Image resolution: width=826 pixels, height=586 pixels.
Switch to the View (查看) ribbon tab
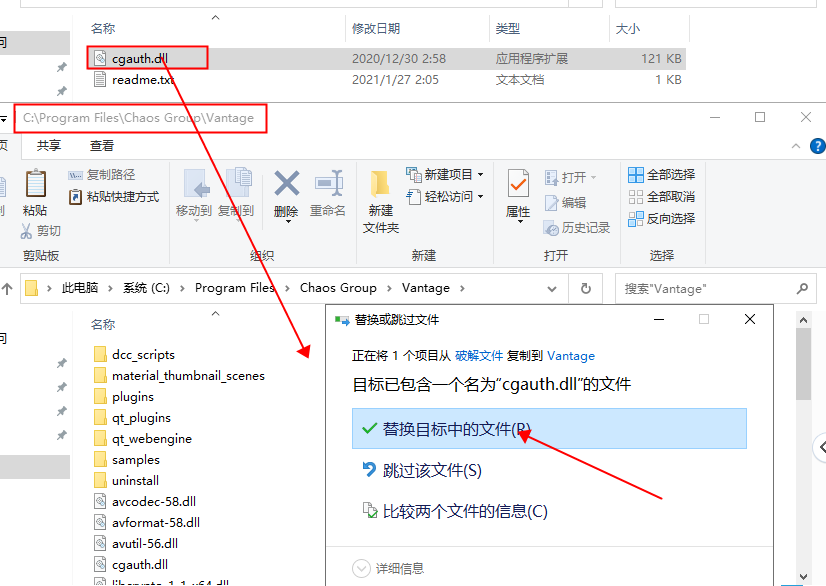click(102, 146)
